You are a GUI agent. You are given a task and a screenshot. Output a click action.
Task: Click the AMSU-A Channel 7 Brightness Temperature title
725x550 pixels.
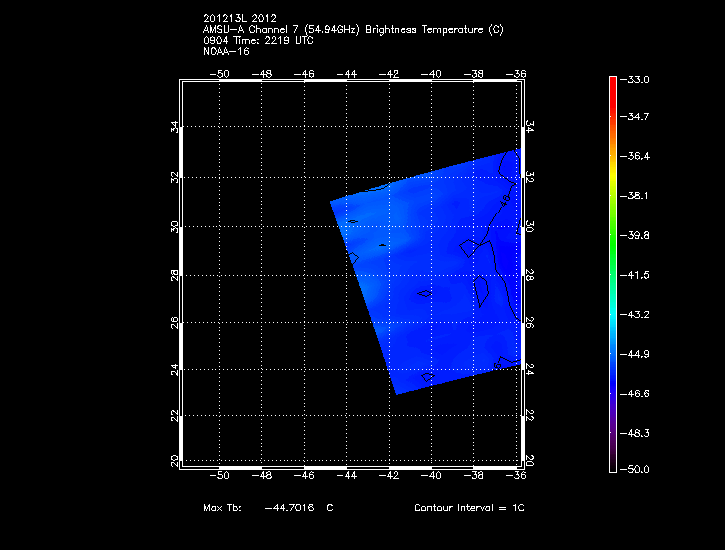point(352,29)
